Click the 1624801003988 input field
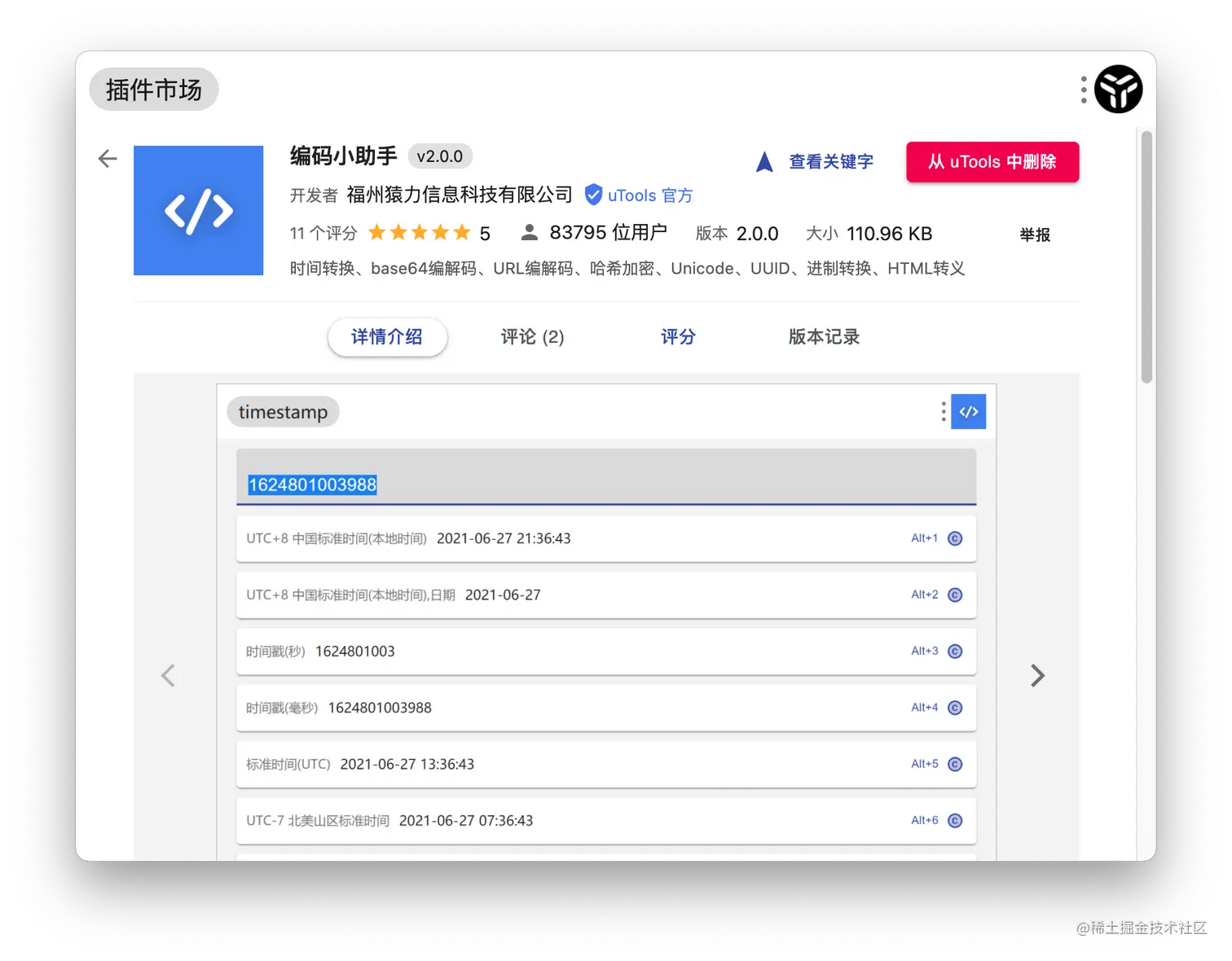The image size is (1232, 961). point(606,477)
